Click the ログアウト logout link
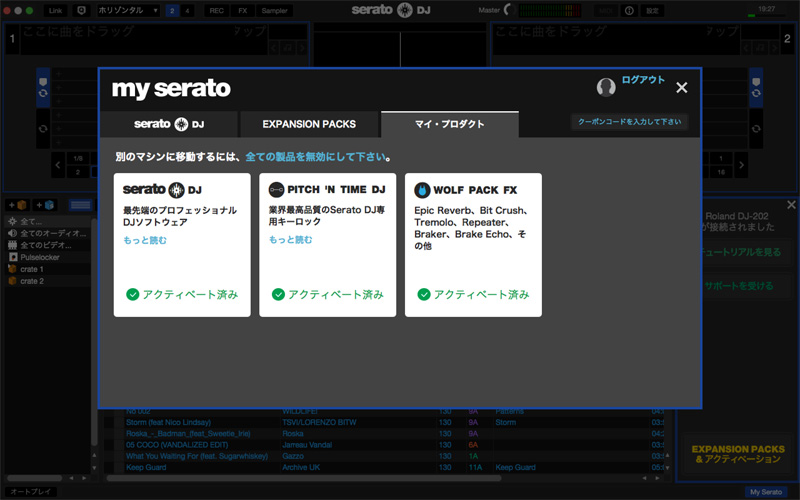 coord(643,80)
